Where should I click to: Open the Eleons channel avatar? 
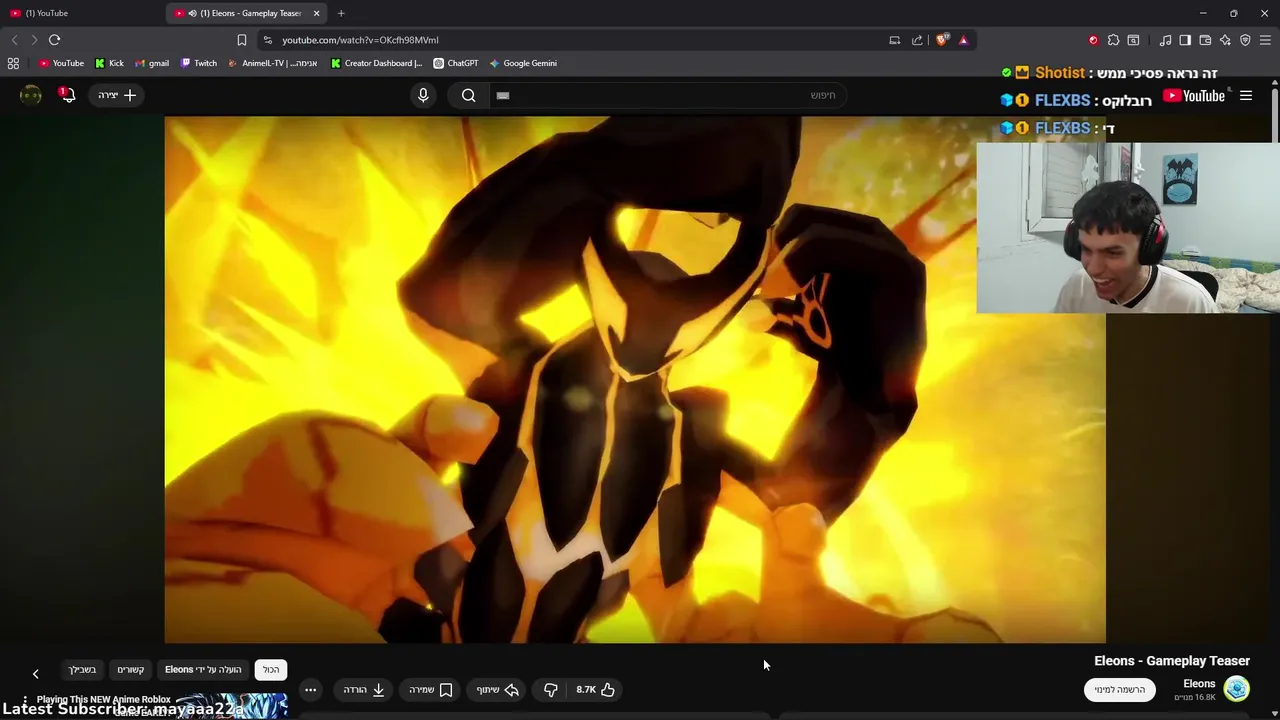coord(1237,689)
